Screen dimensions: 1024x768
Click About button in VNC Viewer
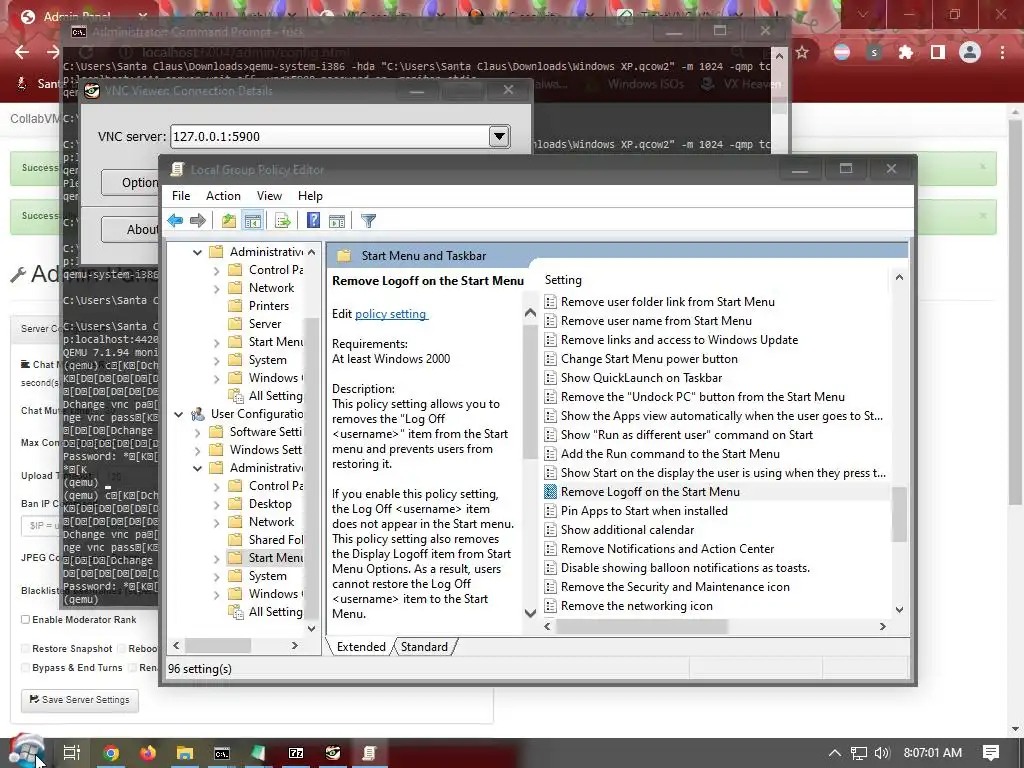(x=131, y=229)
